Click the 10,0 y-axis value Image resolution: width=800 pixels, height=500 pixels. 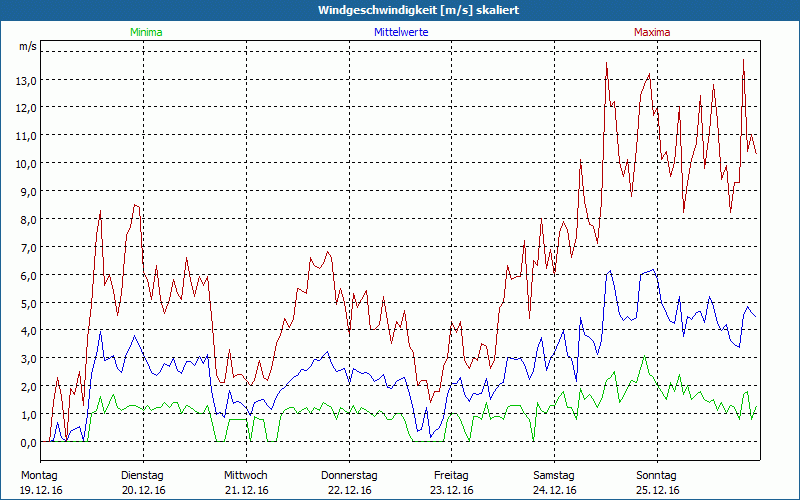point(26,163)
